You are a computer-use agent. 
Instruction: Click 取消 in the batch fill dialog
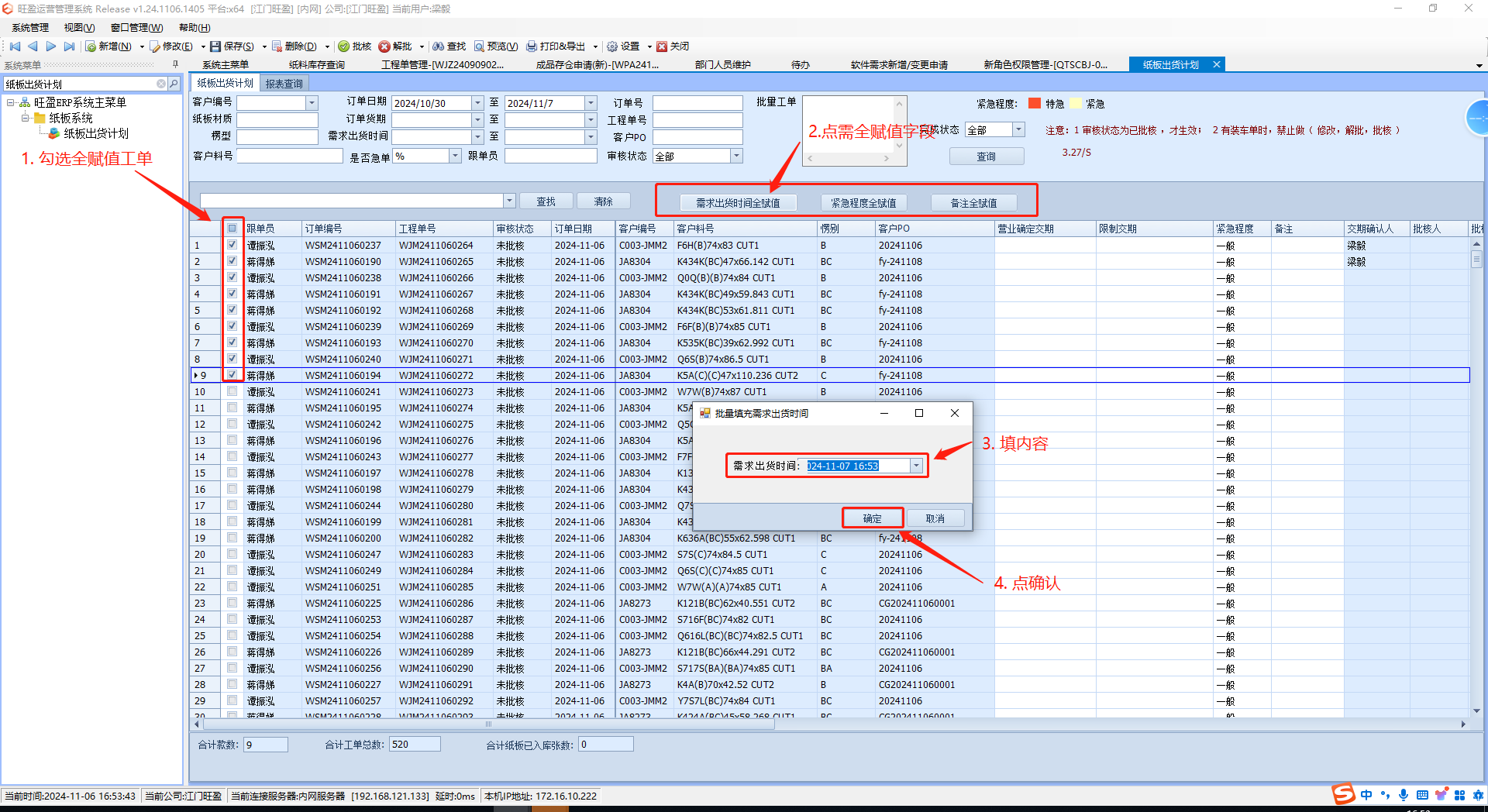(935, 518)
